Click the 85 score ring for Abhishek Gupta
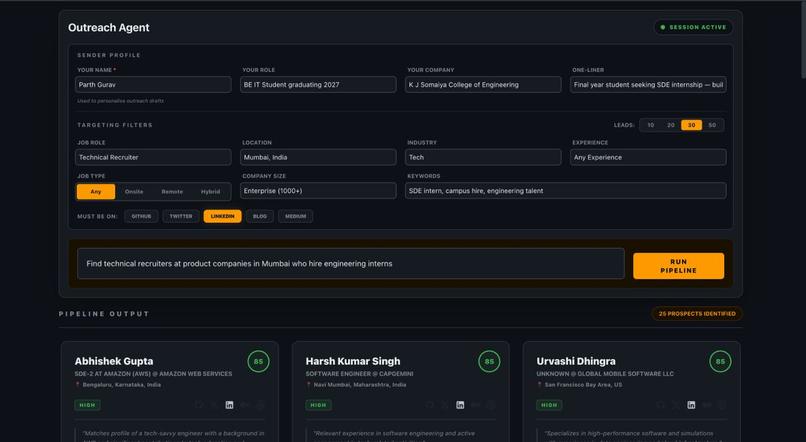Screen dimensions: 806x442 (x=258, y=361)
